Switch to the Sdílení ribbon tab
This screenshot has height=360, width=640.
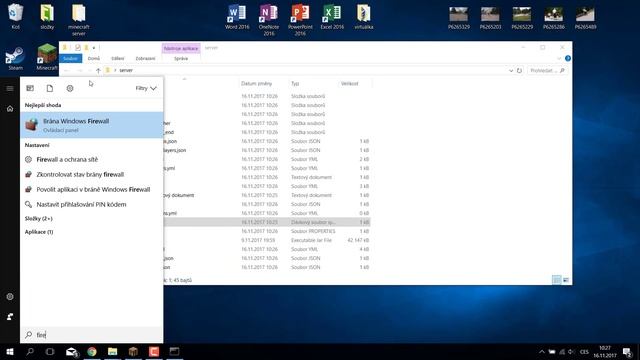click(118, 58)
